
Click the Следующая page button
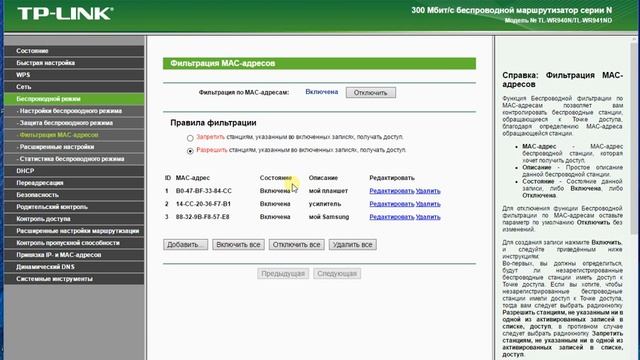(x=337, y=273)
